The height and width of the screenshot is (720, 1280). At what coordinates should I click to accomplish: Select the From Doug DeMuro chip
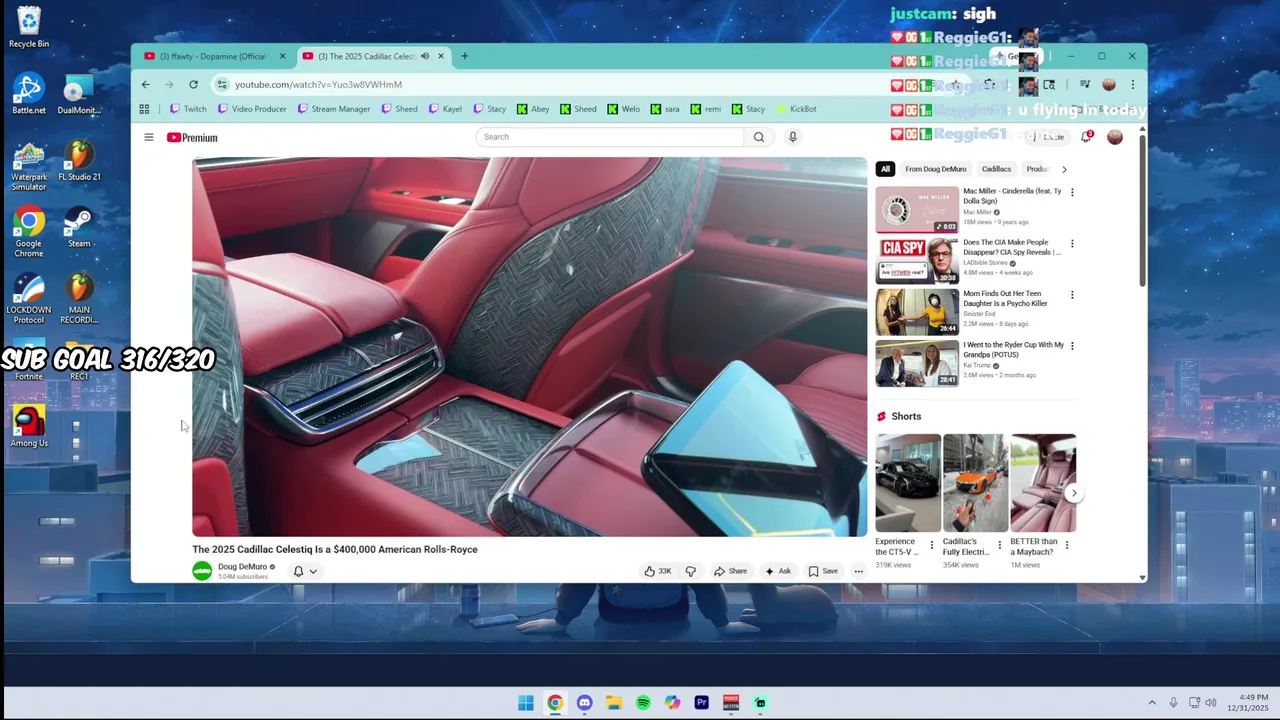[936, 169]
